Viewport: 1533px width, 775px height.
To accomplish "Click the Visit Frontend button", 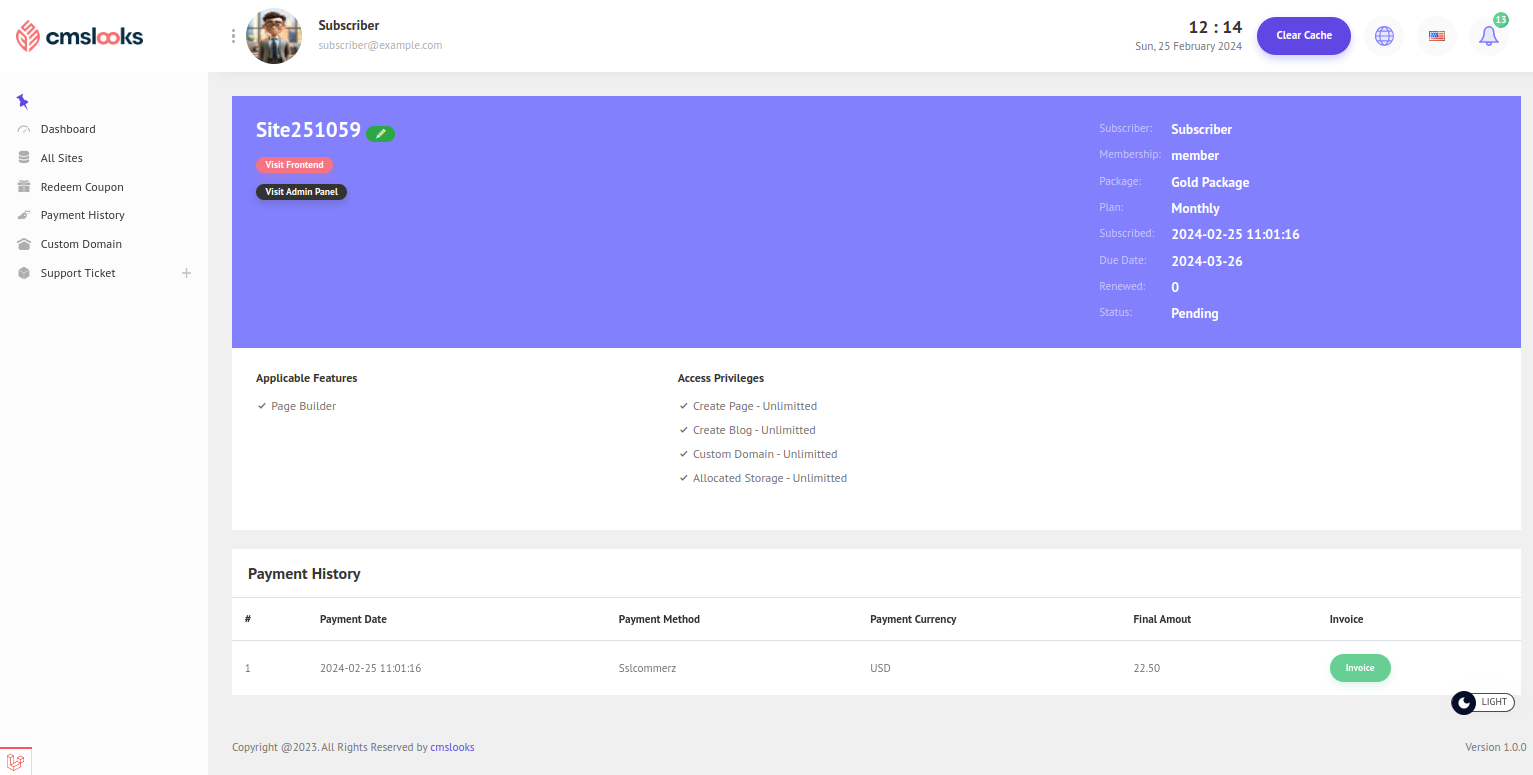I will [x=294, y=165].
